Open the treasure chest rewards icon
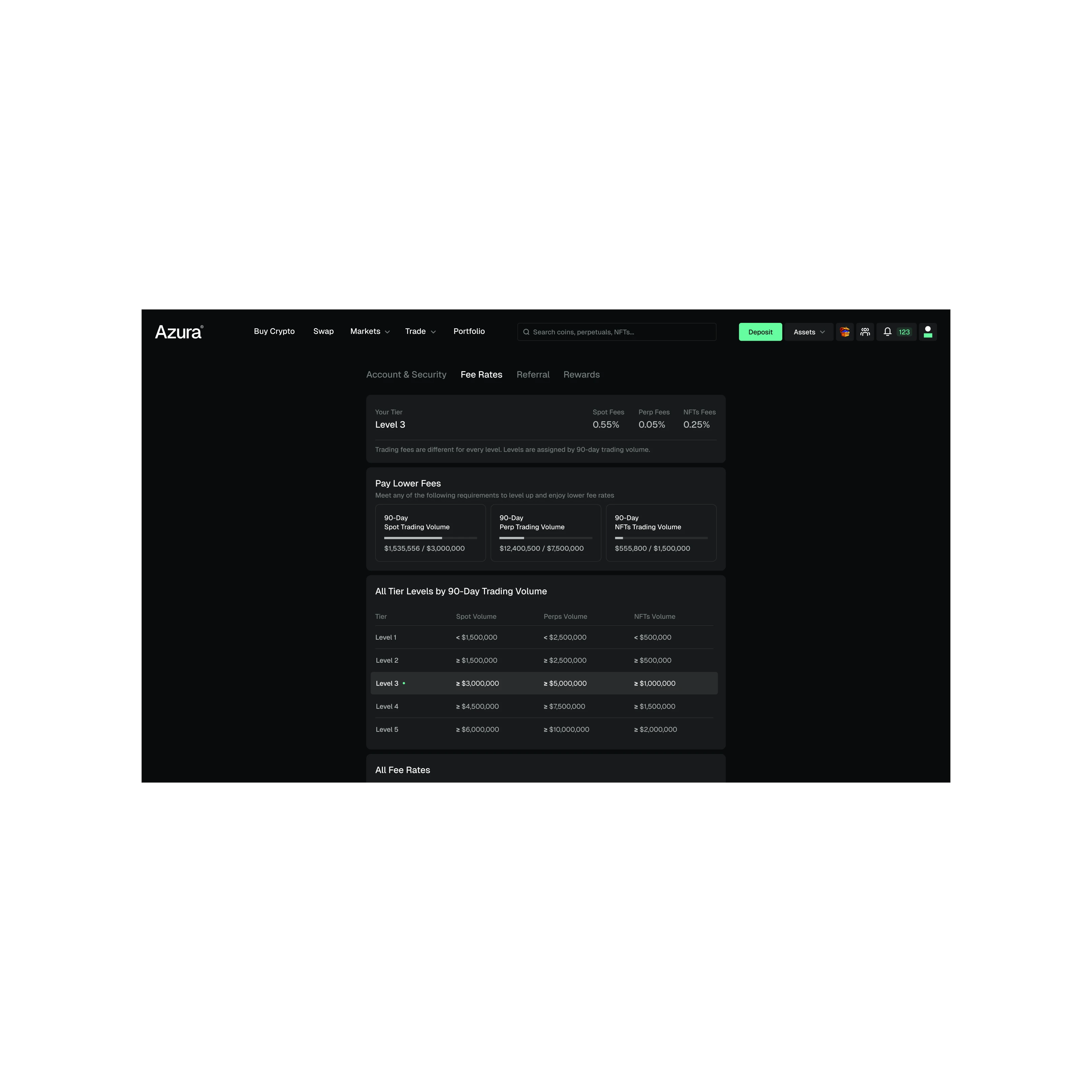Viewport: 1092px width, 1092px height. coord(844,332)
